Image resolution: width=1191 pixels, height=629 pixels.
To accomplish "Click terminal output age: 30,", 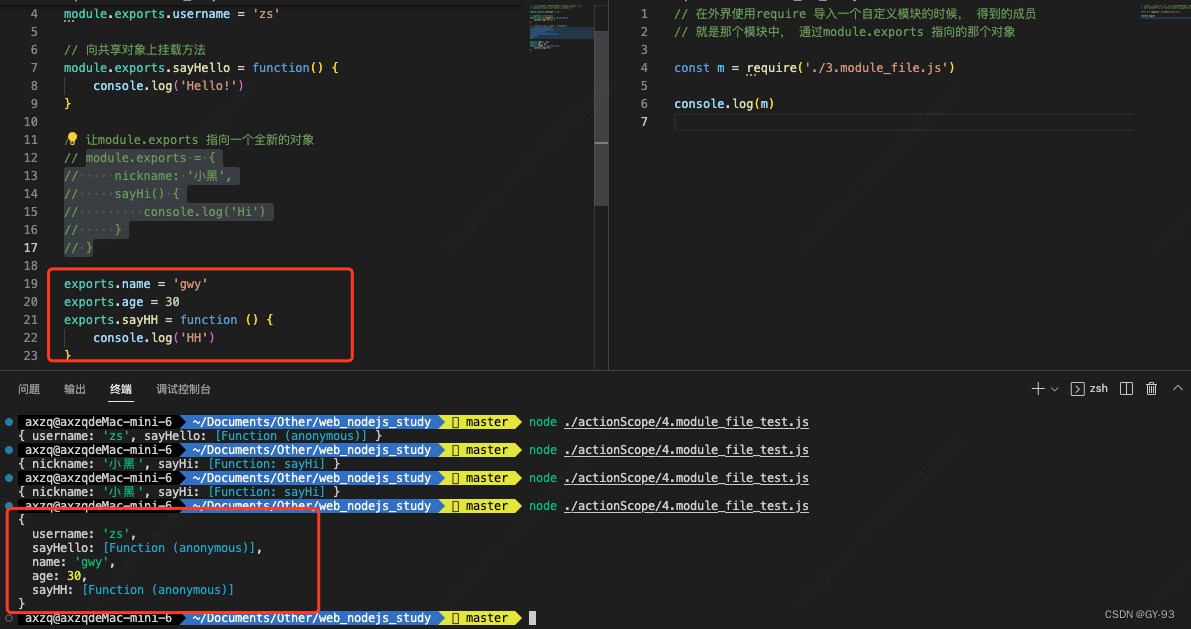I will click(x=59, y=576).
